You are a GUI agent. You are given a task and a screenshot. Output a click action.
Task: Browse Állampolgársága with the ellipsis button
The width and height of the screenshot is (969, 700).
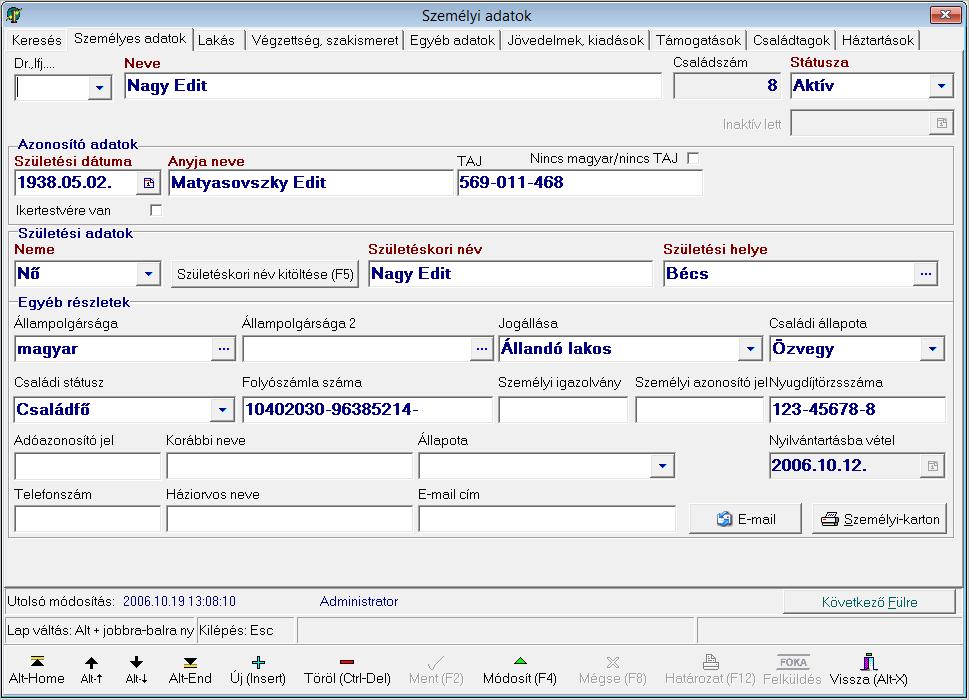tap(224, 349)
